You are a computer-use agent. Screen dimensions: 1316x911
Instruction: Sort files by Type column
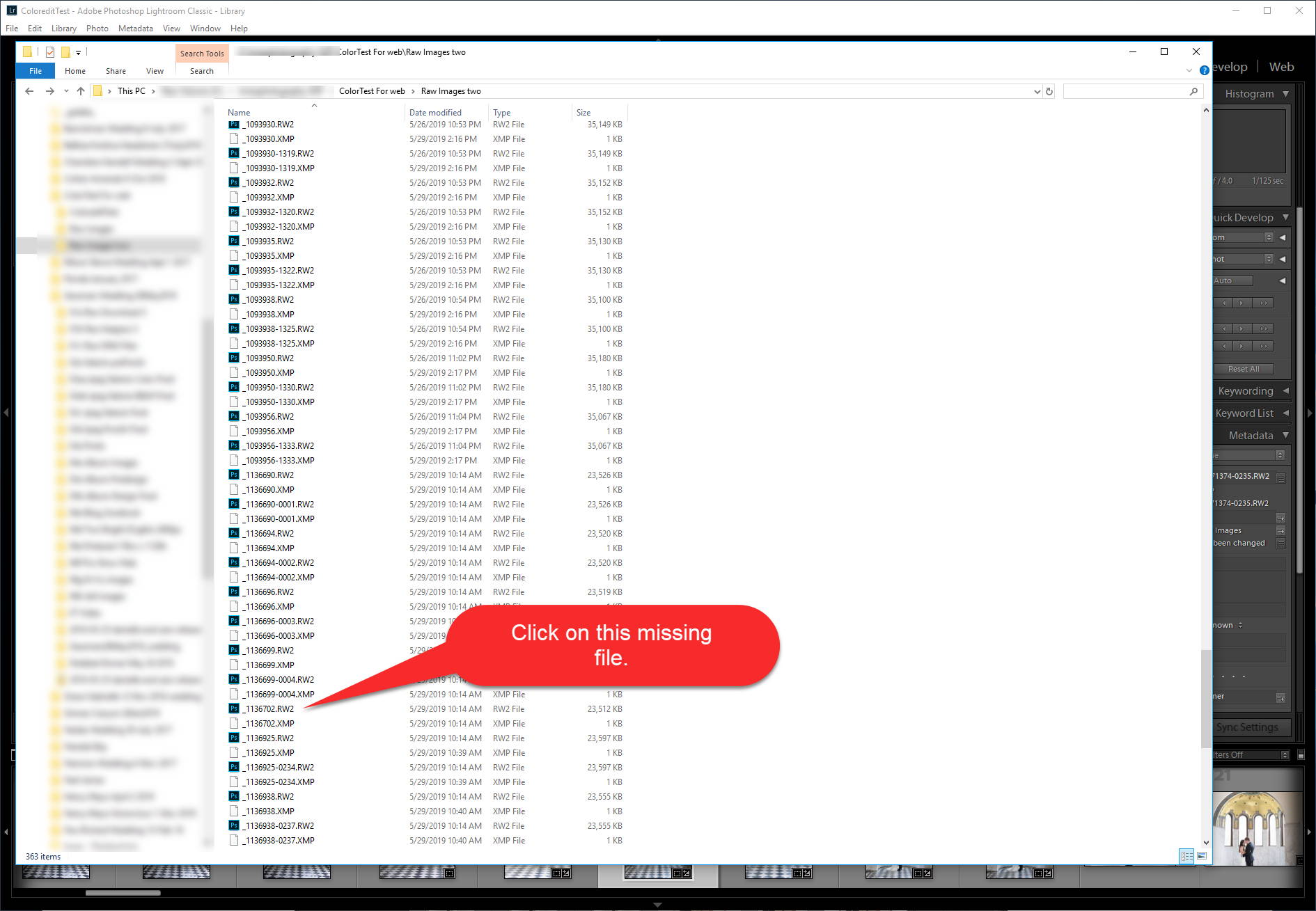click(x=501, y=112)
